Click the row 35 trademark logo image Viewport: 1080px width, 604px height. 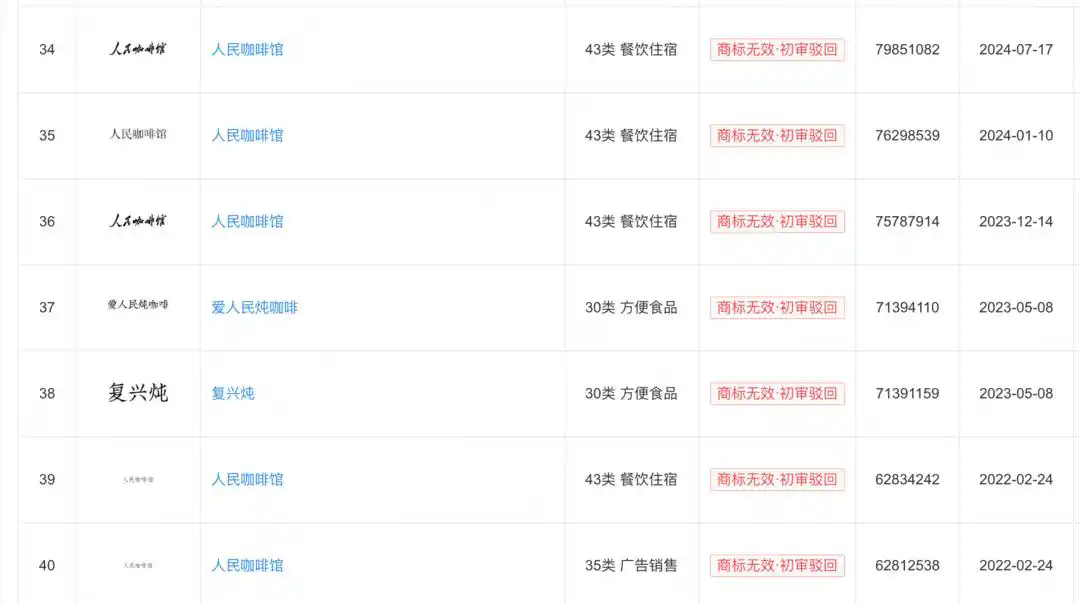coord(138,134)
